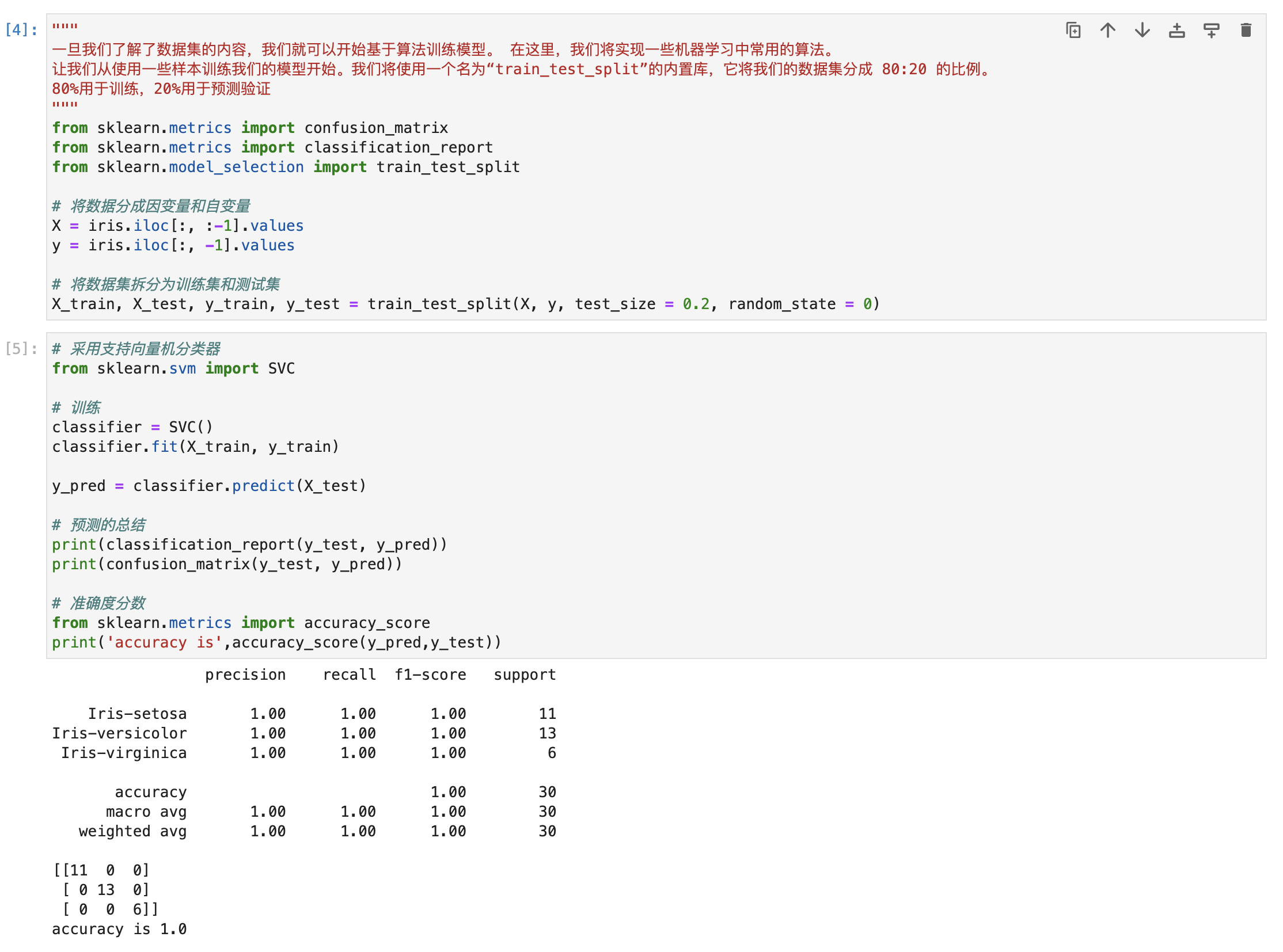Click the confusion_matrix import line
The height and width of the screenshot is (952, 1283).
pos(250,128)
